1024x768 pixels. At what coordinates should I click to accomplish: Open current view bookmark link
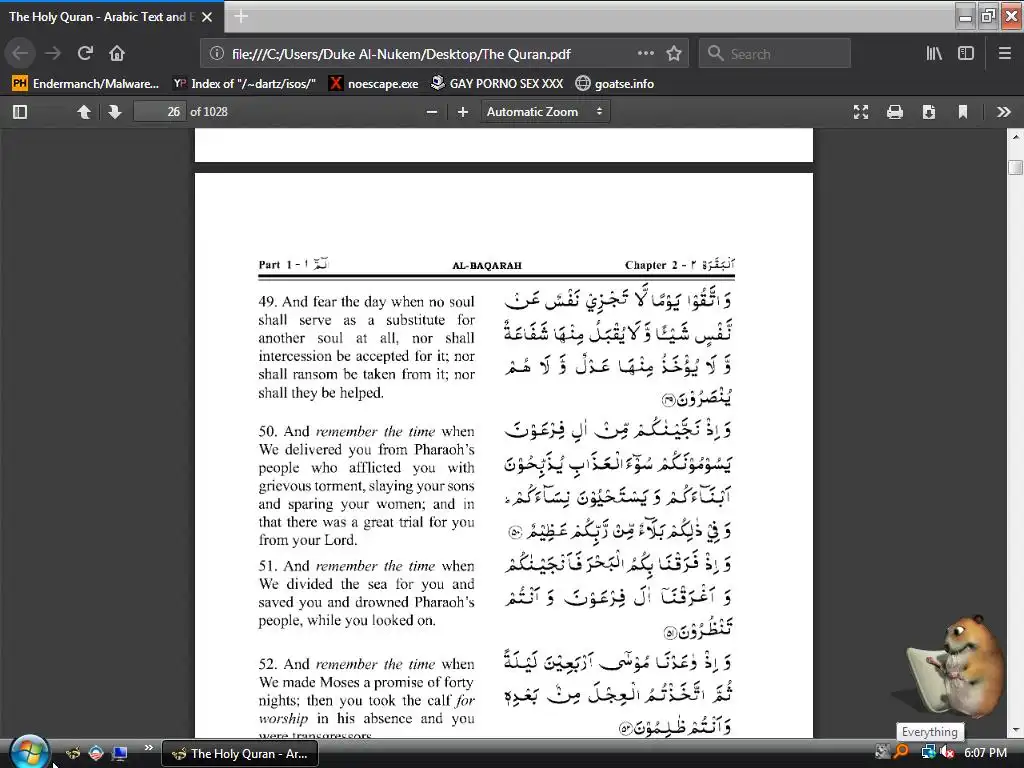tap(963, 112)
